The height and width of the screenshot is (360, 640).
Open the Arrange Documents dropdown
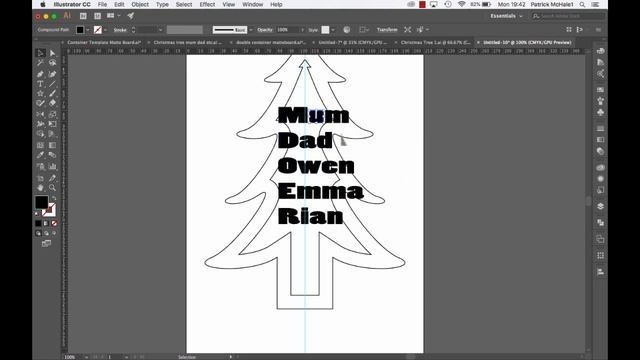[113, 16]
